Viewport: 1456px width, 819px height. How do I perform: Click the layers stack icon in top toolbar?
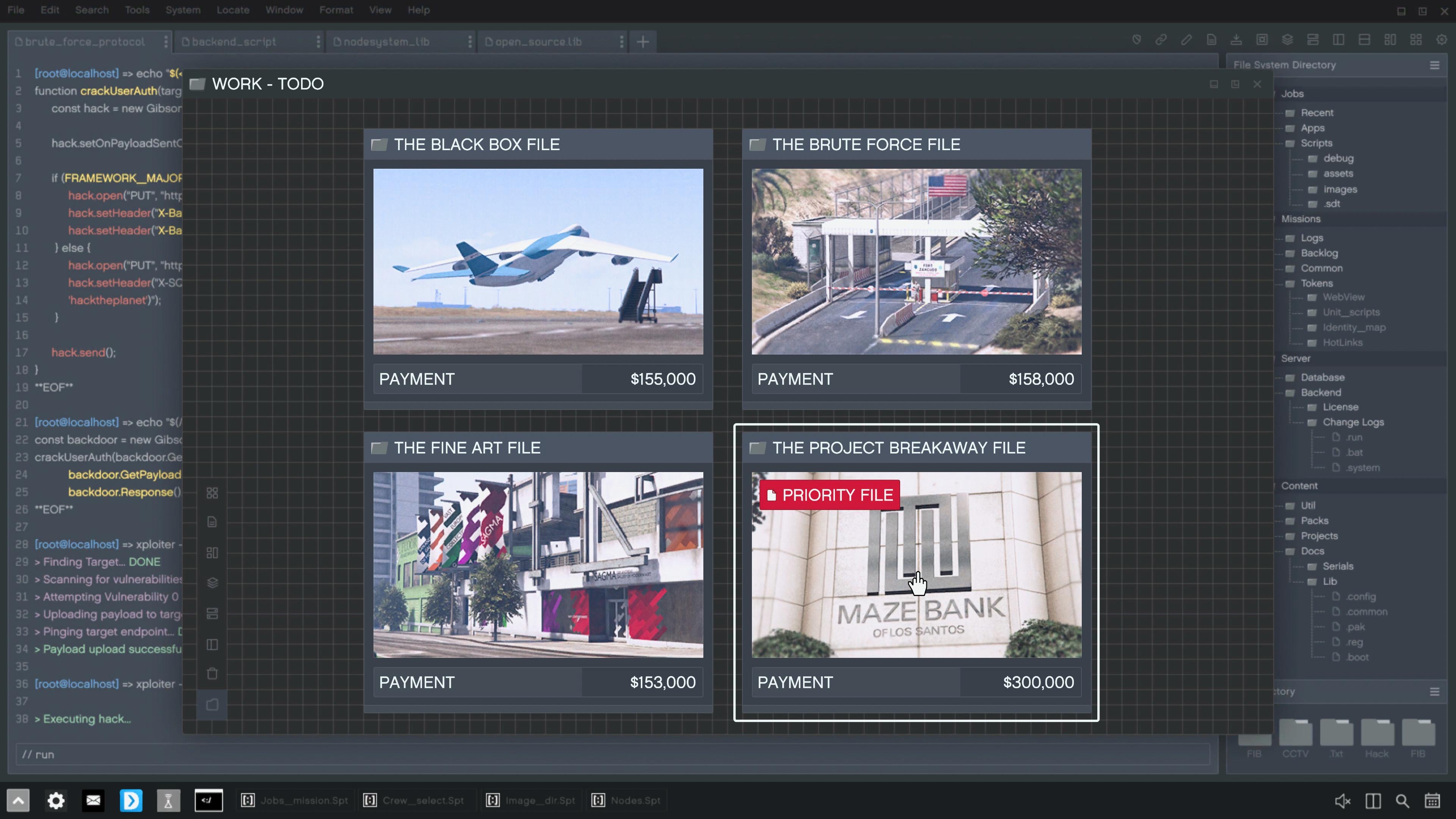tap(1287, 39)
